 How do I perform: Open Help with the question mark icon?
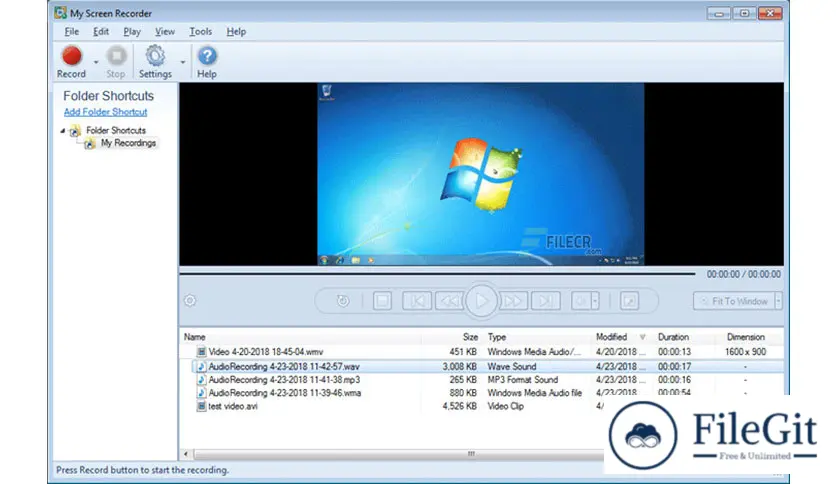(x=207, y=62)
